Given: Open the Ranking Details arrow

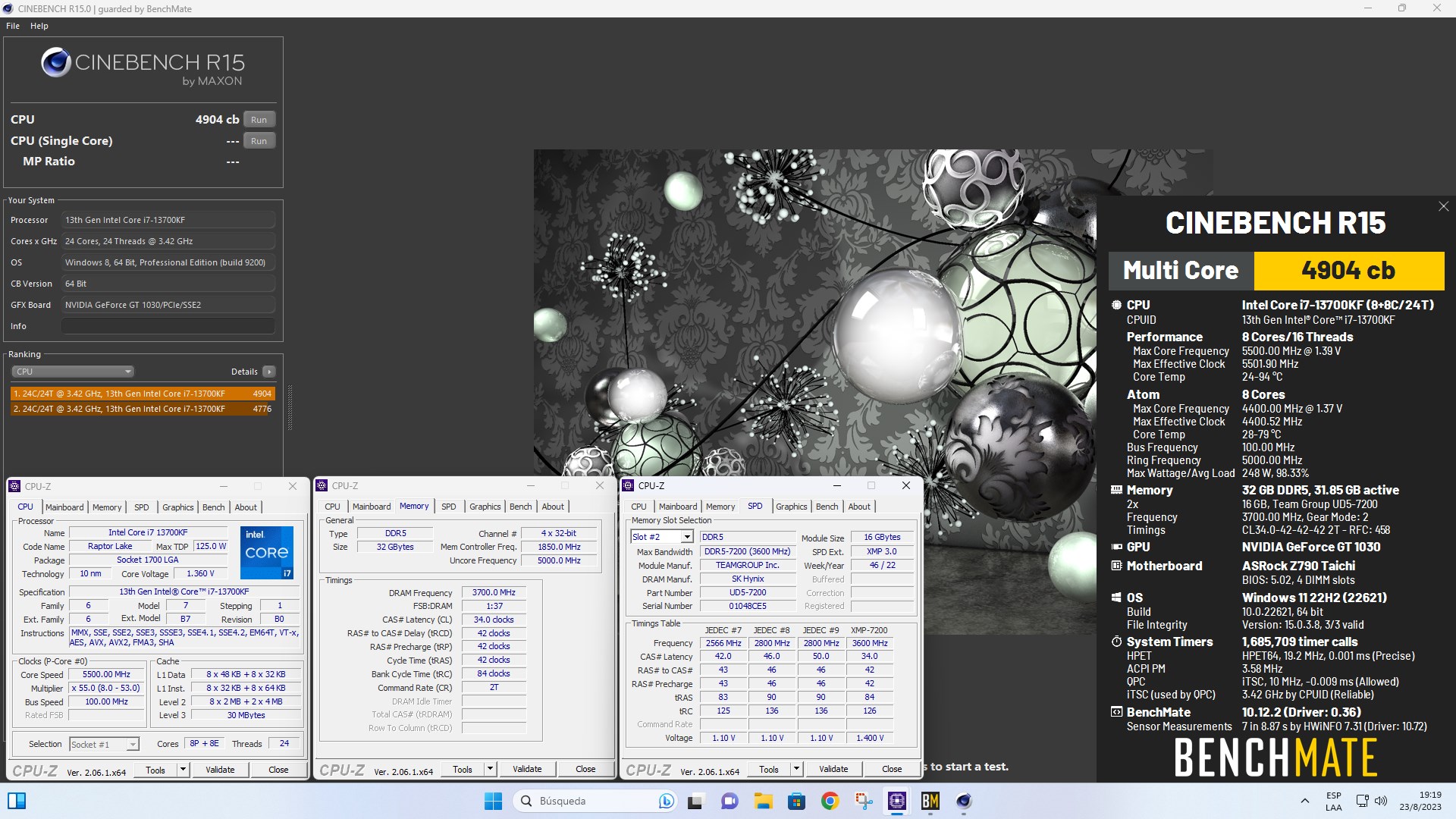Looking at the screenshot, I should pyautogui.click(x=268, y=372).
